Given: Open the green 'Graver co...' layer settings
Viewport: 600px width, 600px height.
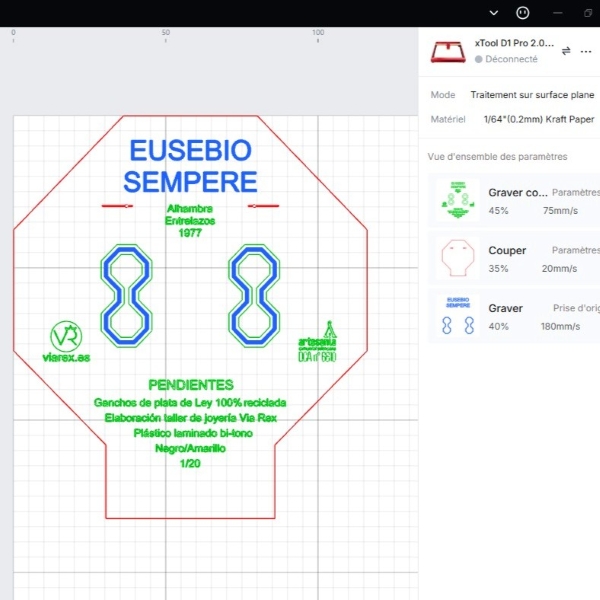Looking at the screenshot, I should click(x=518, y=201).
